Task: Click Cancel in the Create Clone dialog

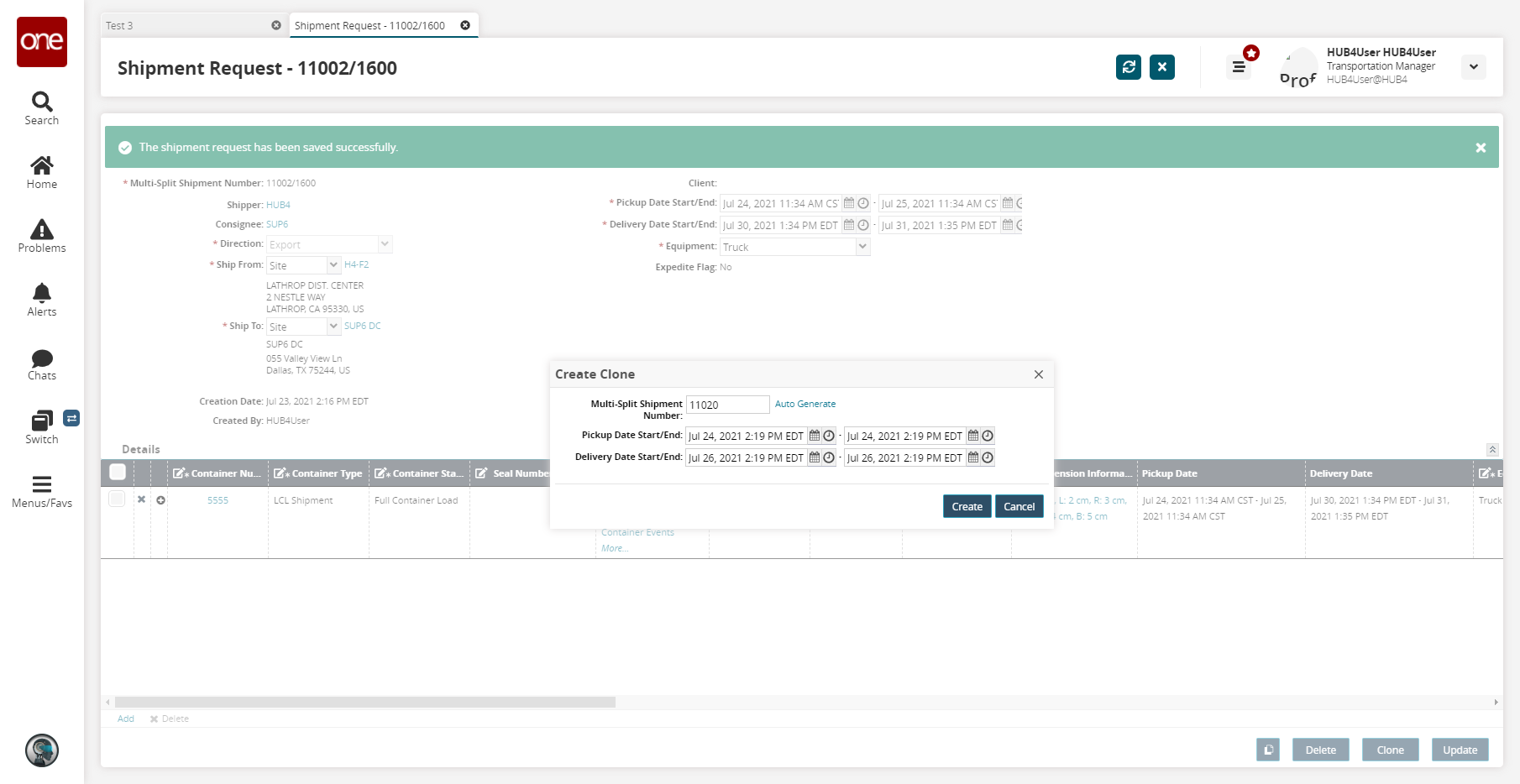Action: click(x=1019, y=506)
